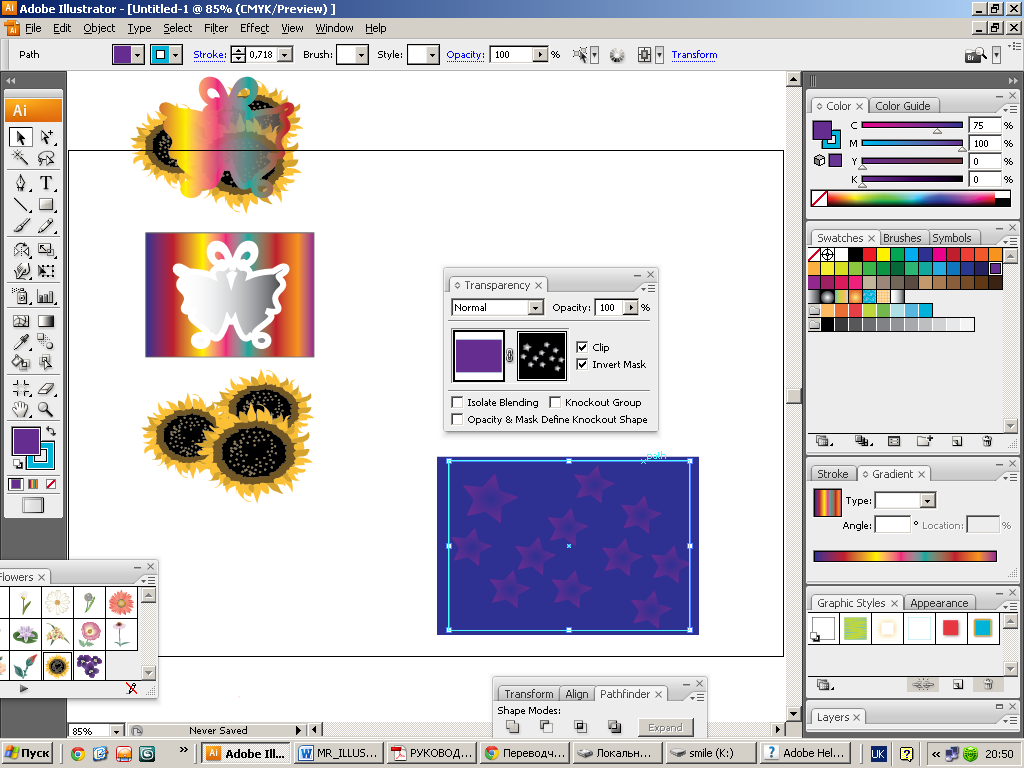Image resolution: width=1024 pixels, height=768 pixels.
Task: Click the opacity mask thumbnail with stars
Action: point(541,355)
